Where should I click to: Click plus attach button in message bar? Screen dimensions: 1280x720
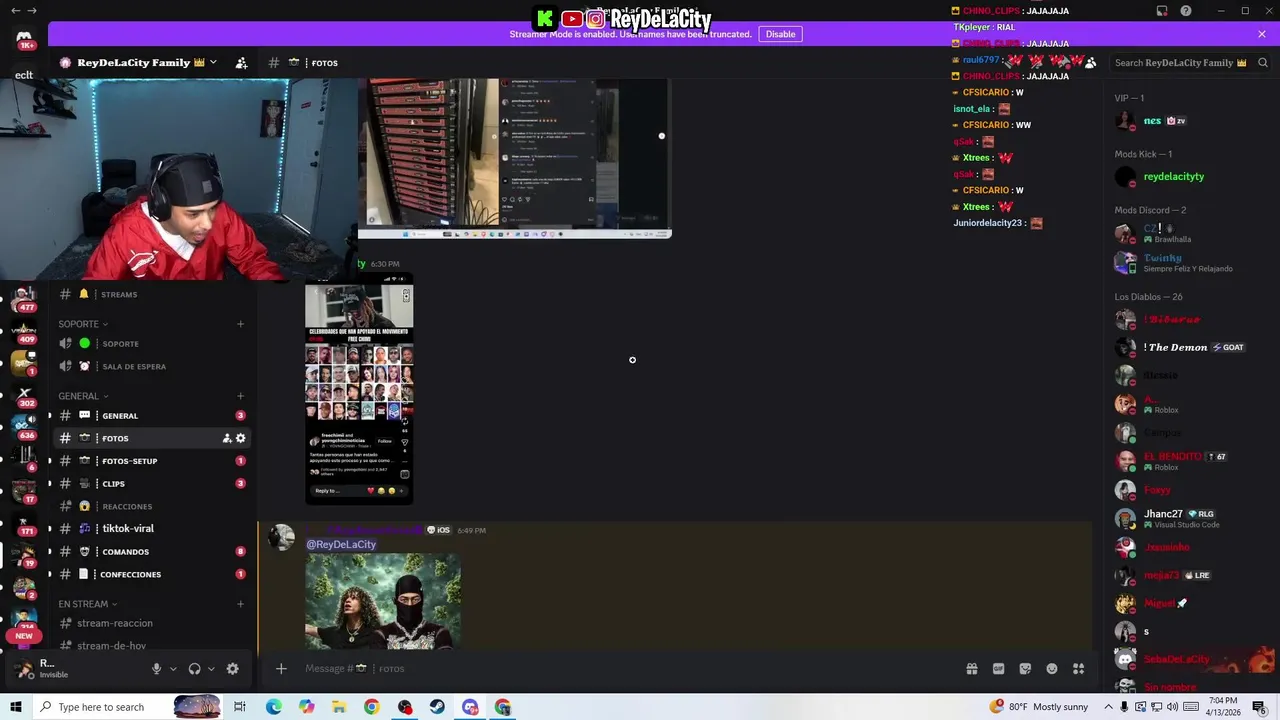[x=281, y=669]
